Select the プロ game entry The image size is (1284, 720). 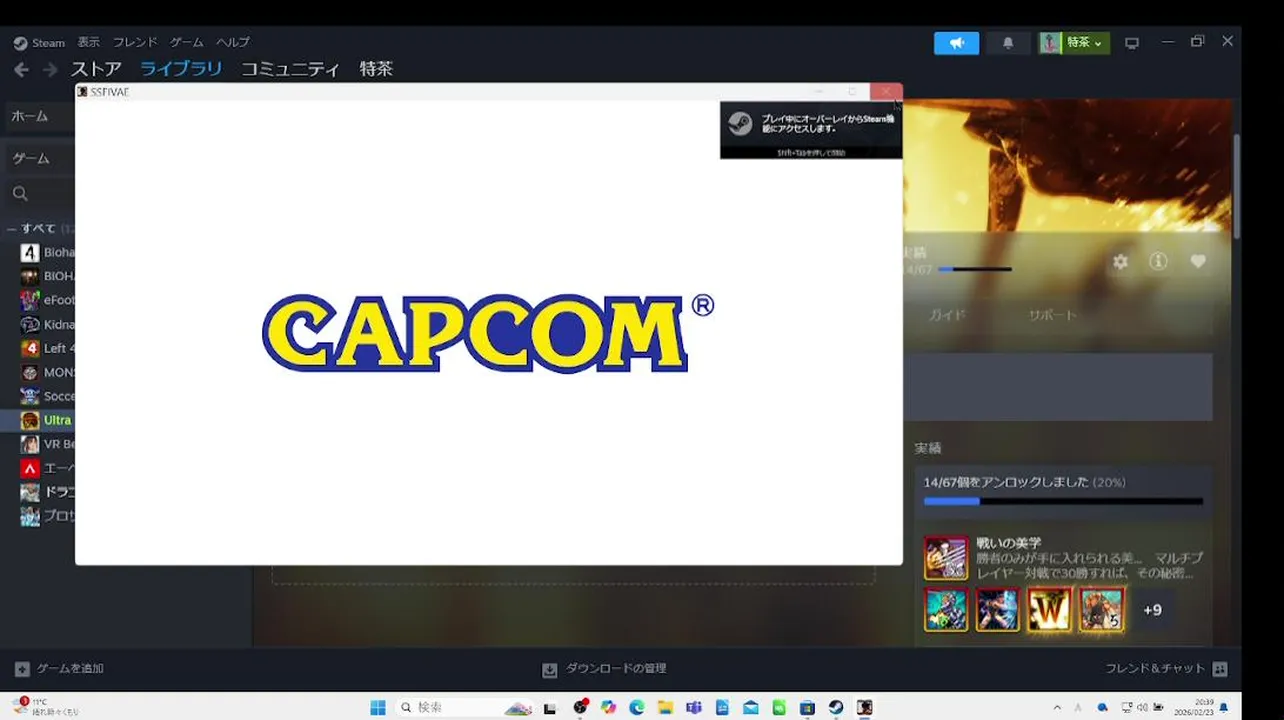pyautogui.click(x=47, y=516)
